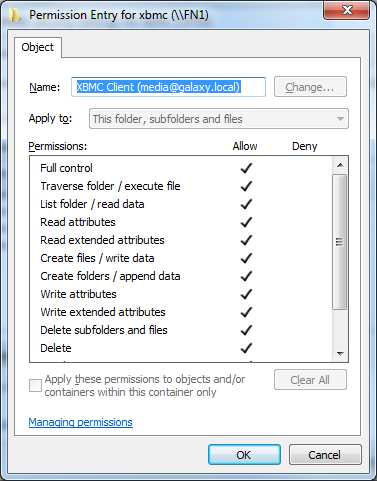The width and height of the screenshot is (377, 481).
Task: Confirm with the OK button
Action: [x=244, y=455]
